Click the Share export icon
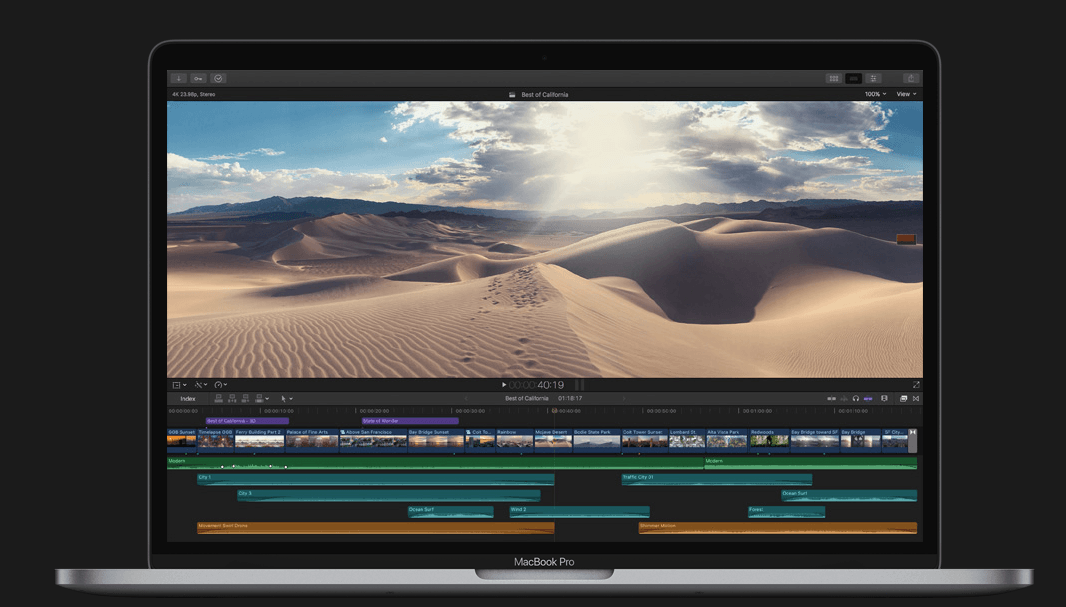This screenshot has width=1066, height=607. pyautogui.click(x=911, y=78)
